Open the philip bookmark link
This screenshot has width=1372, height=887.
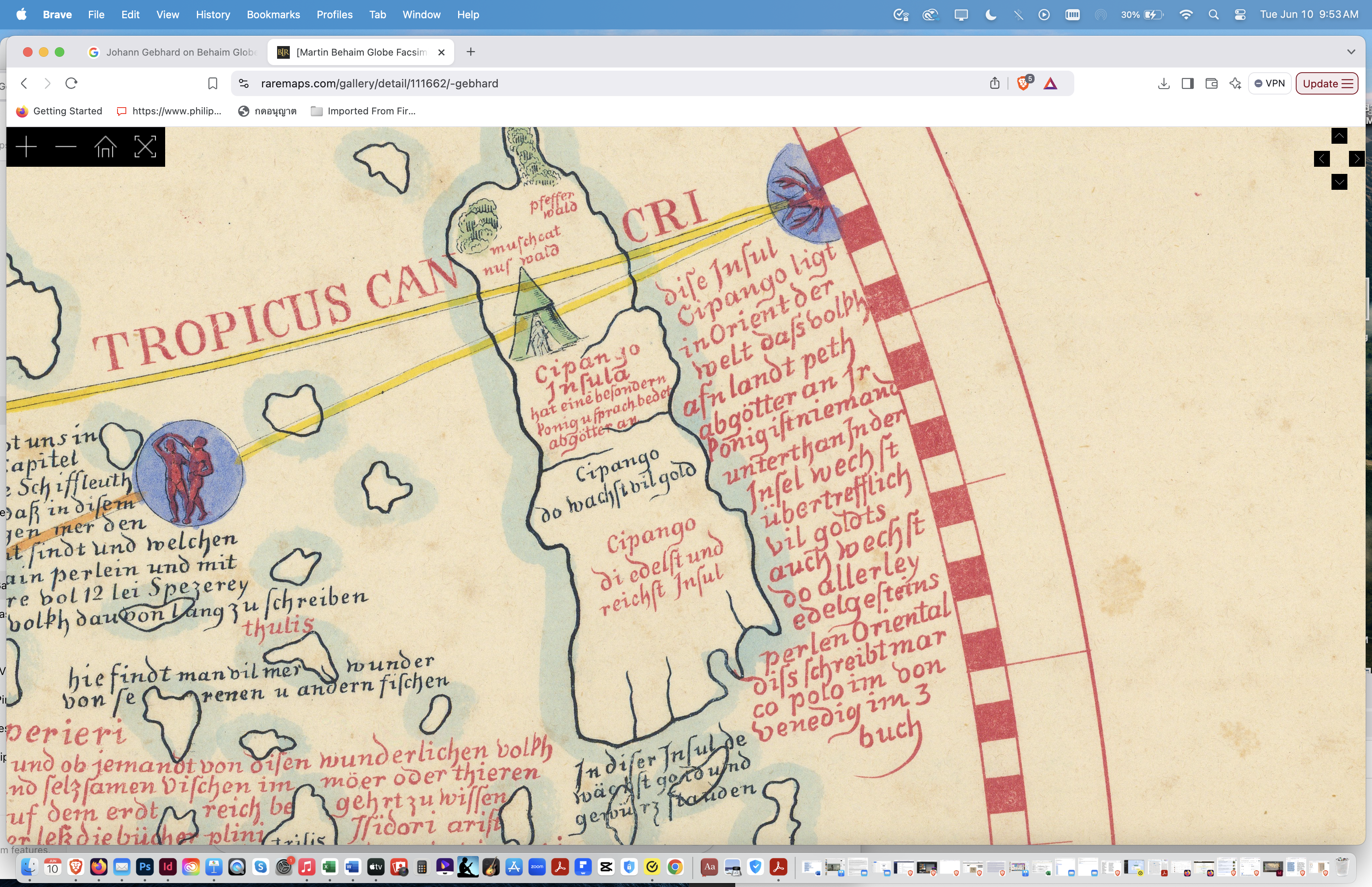[x=169, y=111]
